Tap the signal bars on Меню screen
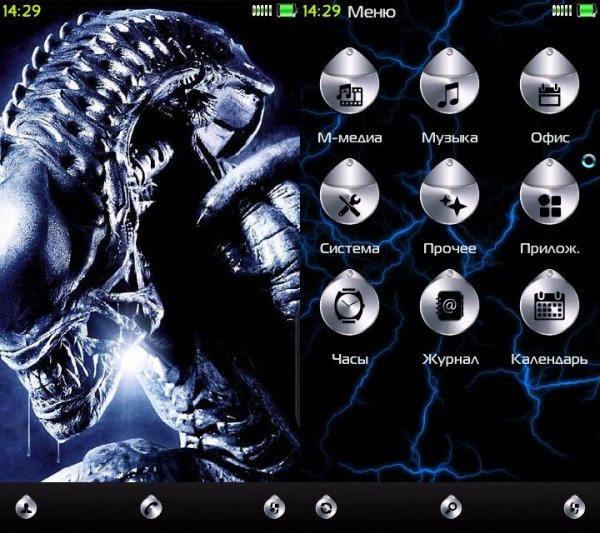Screen dimensions: 600x533 click(562, 10)
